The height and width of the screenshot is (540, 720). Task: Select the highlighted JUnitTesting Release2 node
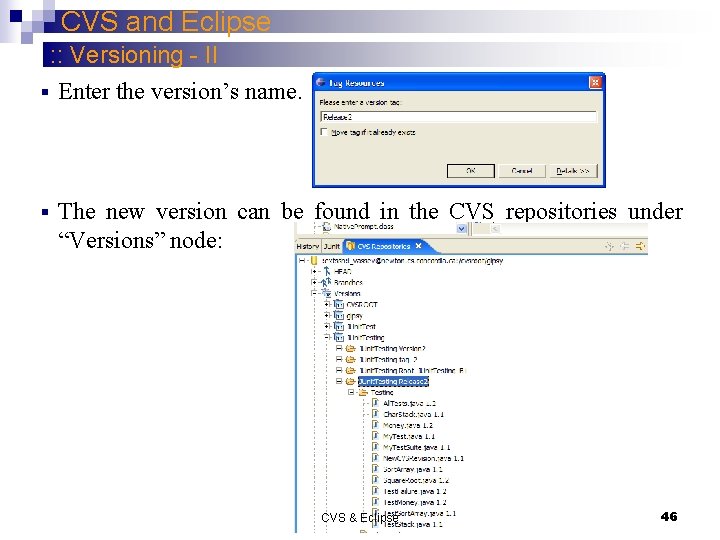(394, 382)
